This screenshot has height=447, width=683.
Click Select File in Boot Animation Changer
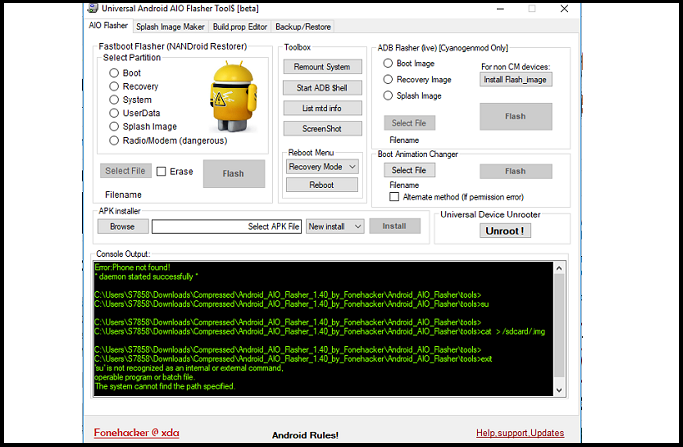pos(409,170)
